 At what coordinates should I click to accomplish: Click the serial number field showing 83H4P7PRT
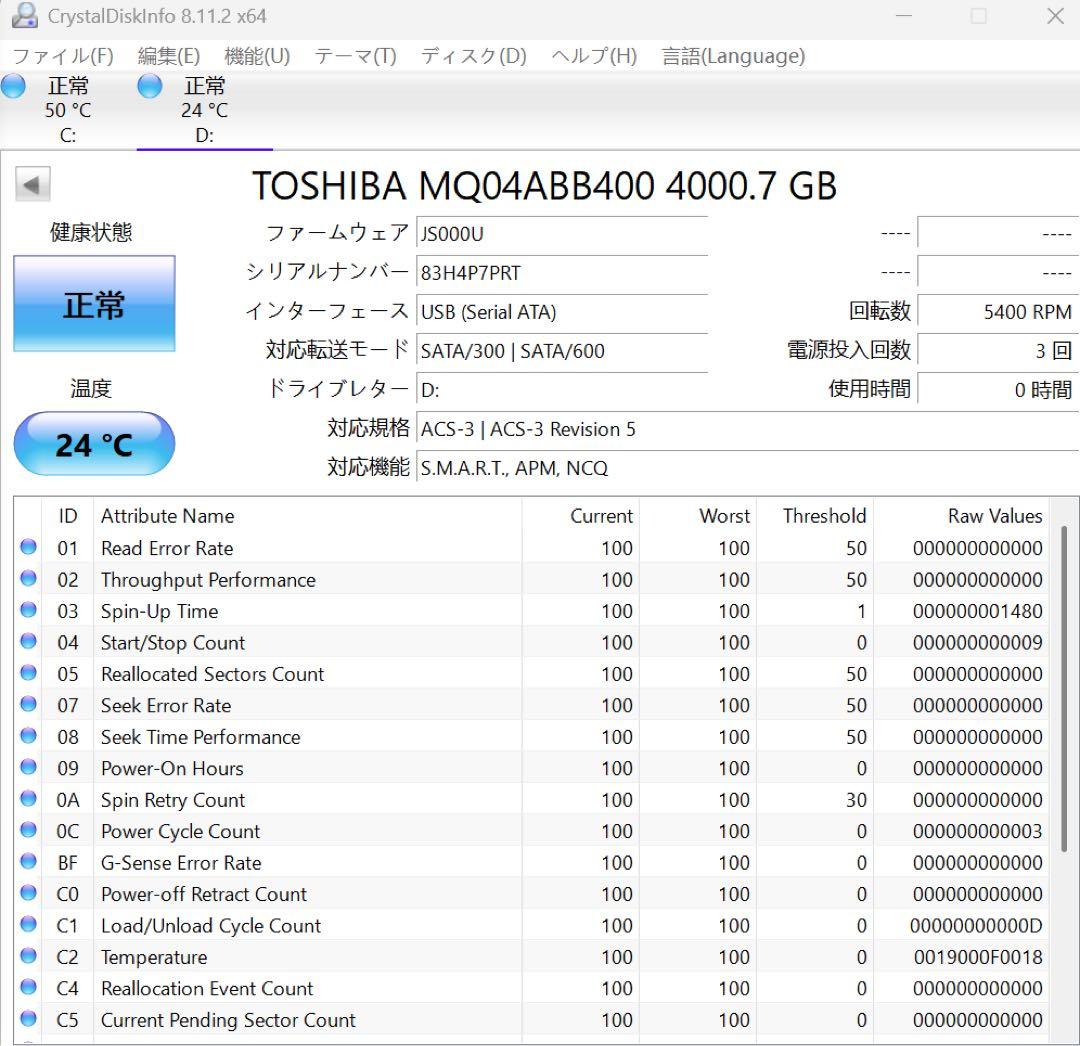[560, 272]
